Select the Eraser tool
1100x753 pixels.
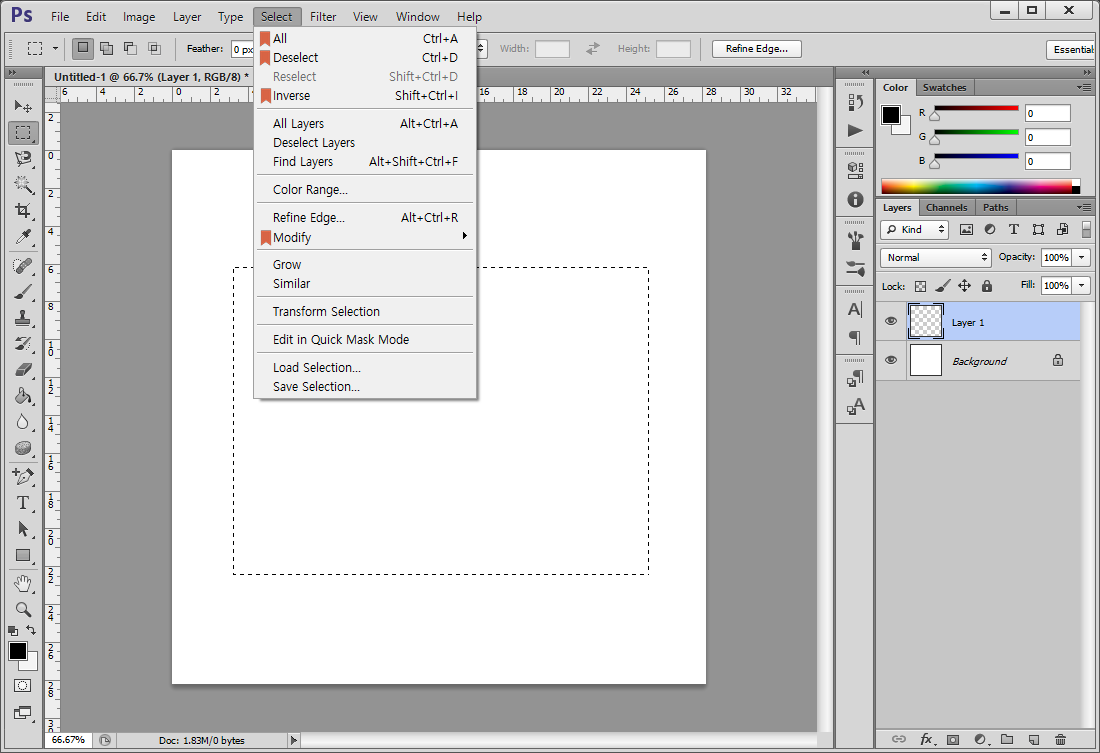(23, 370)
